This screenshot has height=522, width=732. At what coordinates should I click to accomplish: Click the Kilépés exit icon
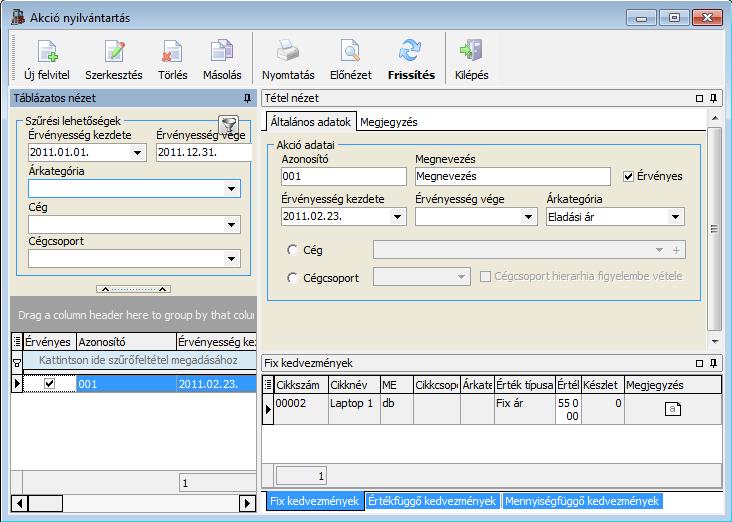[471, 50]
